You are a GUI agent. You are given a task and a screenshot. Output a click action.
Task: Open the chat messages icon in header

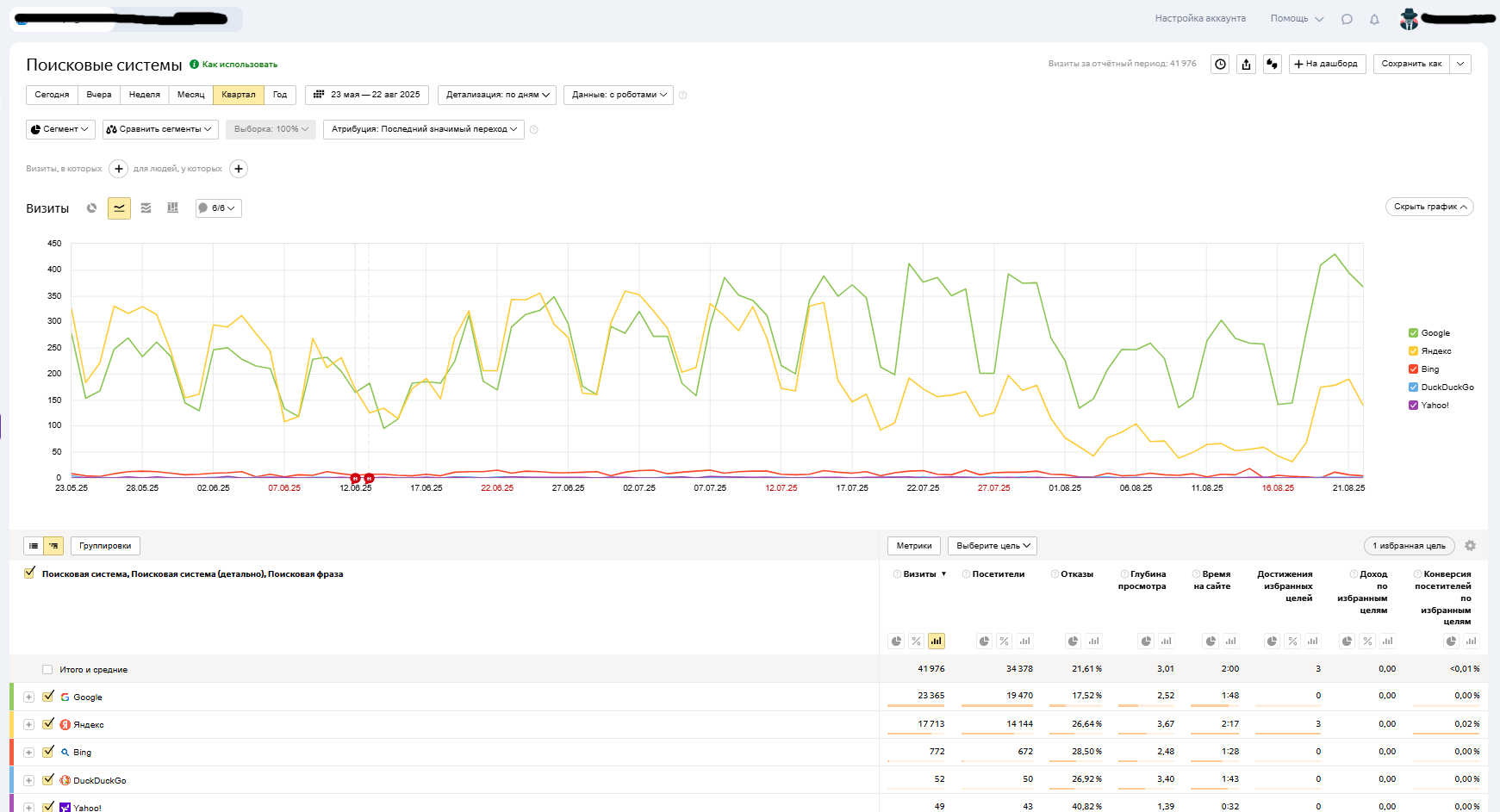point(1347,19)
